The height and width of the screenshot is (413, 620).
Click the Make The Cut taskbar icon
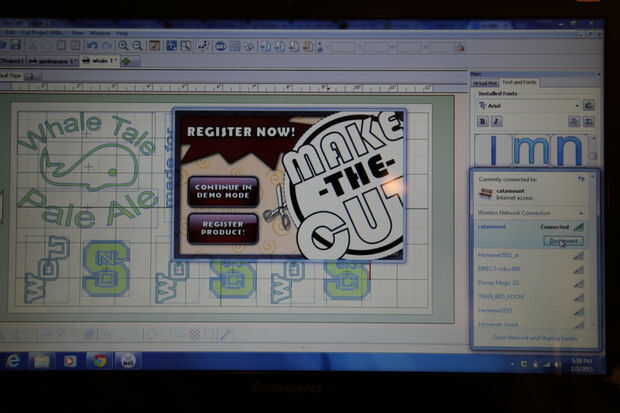coord(129,361)
